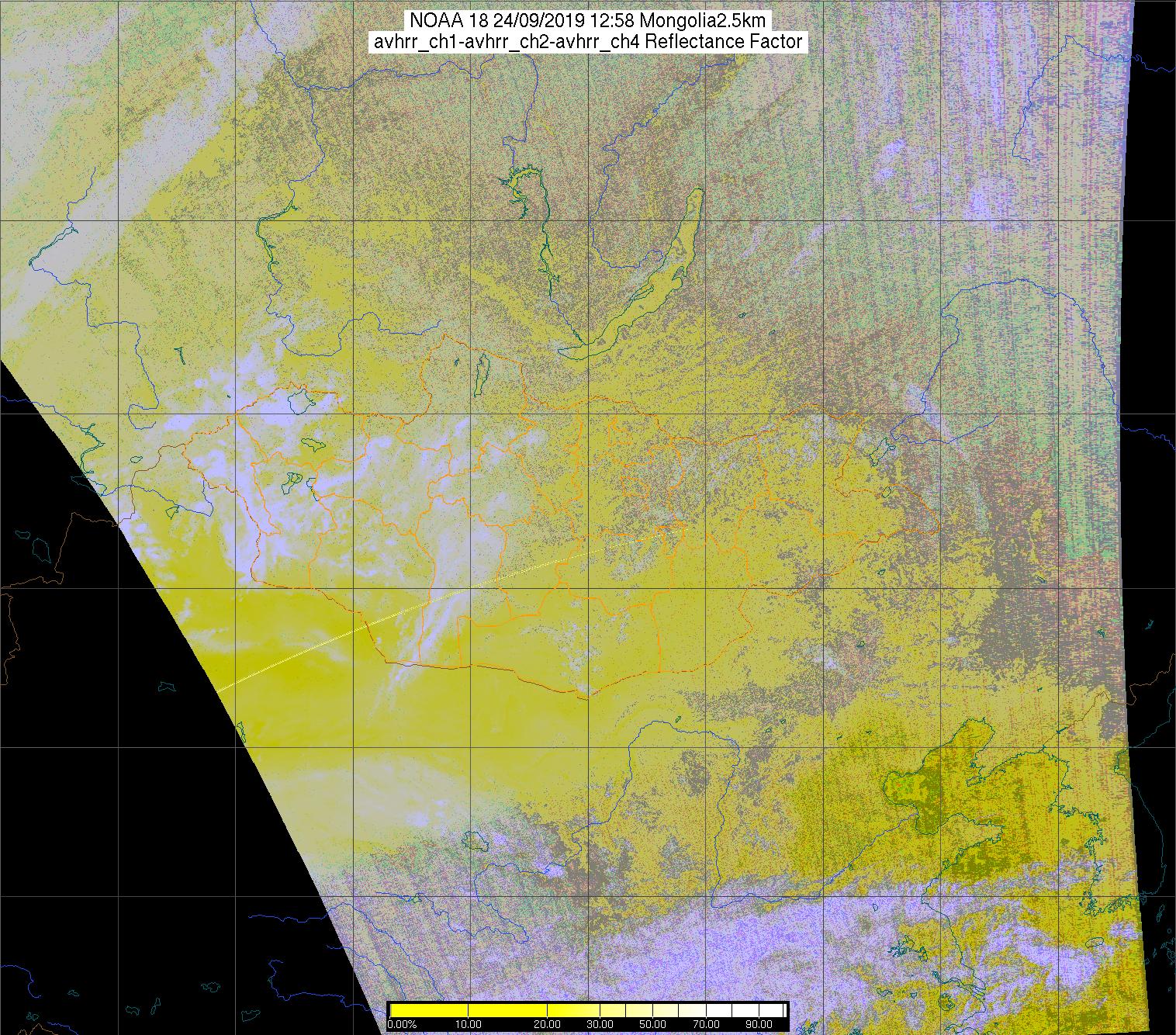This screenshot has height=1035, width=1176.
Task: Click the 10.00 label on the color scale
Action: click(x=469, y=1024)
